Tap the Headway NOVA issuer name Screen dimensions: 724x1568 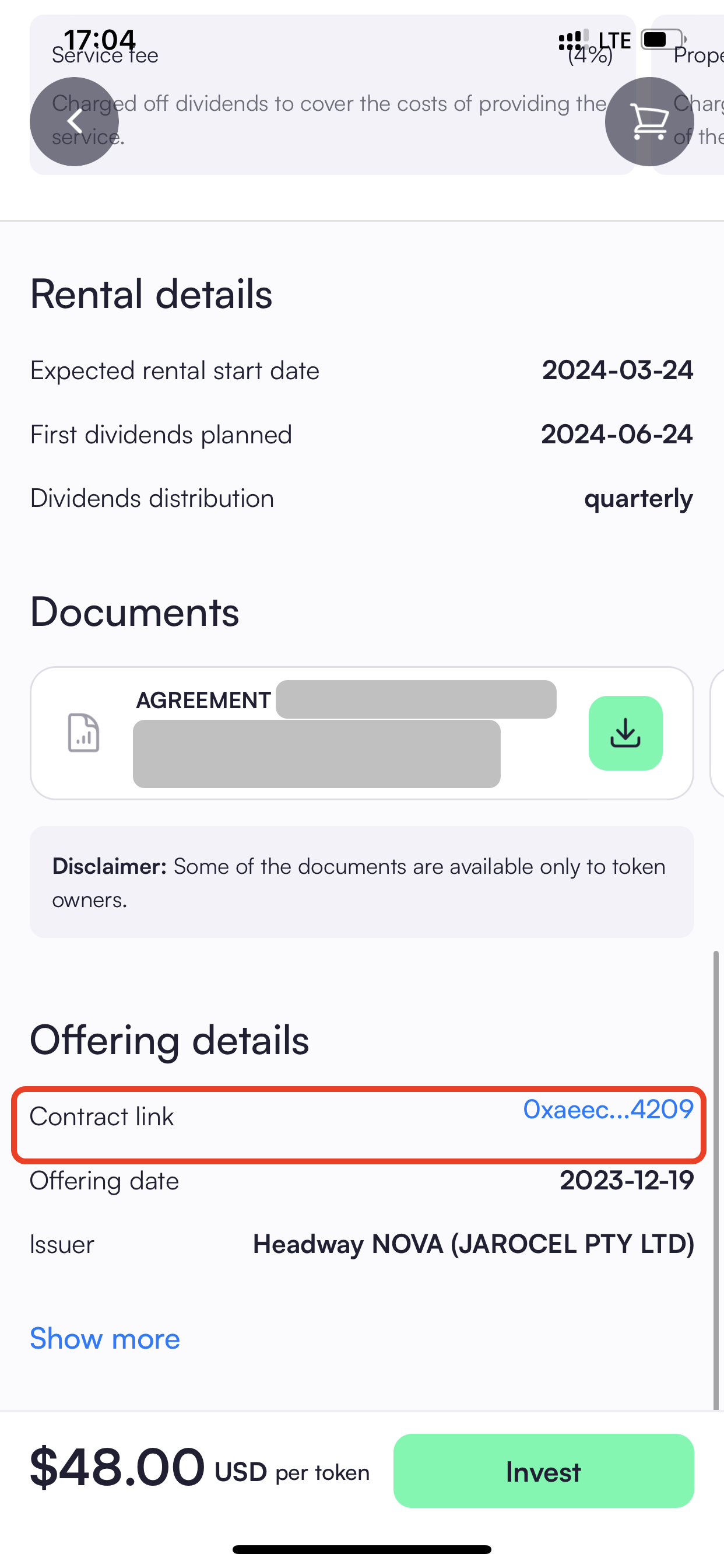(473, 1244)
